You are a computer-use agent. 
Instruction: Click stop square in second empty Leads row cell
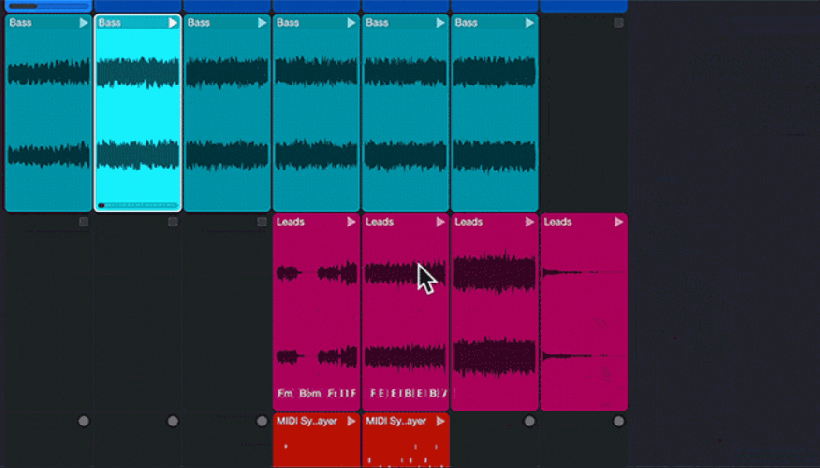click(173, 222)
